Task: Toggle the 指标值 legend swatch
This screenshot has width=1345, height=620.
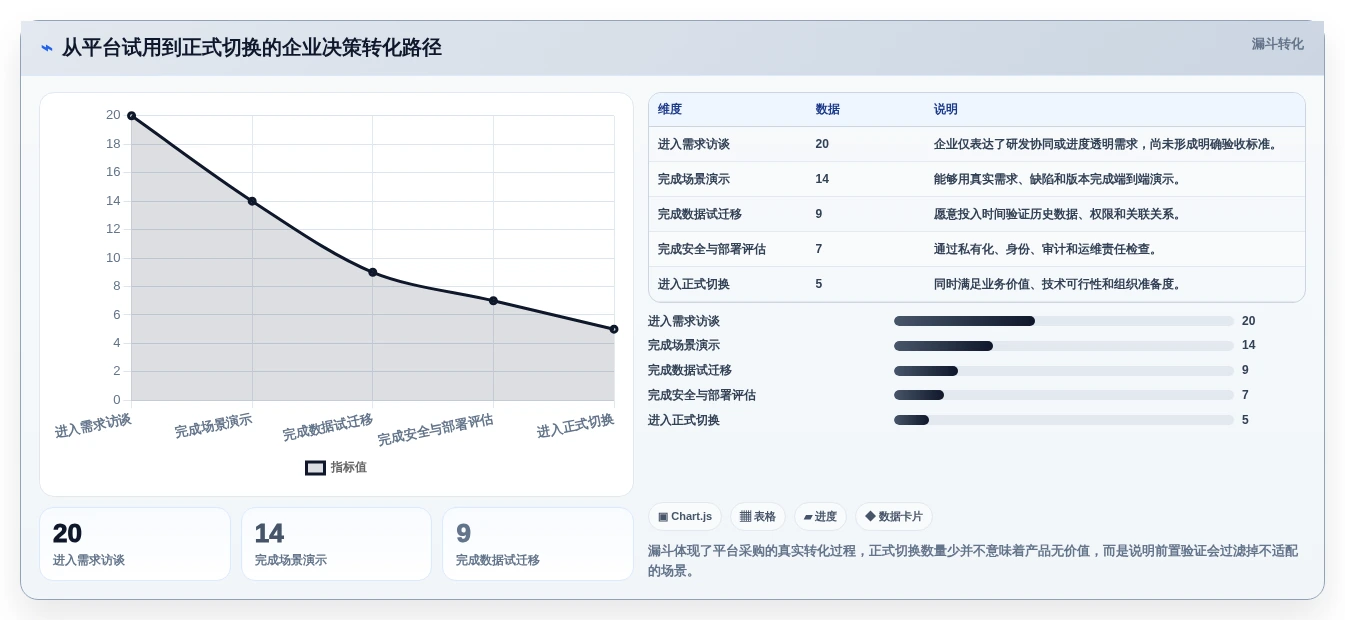Action: point(315,468)
